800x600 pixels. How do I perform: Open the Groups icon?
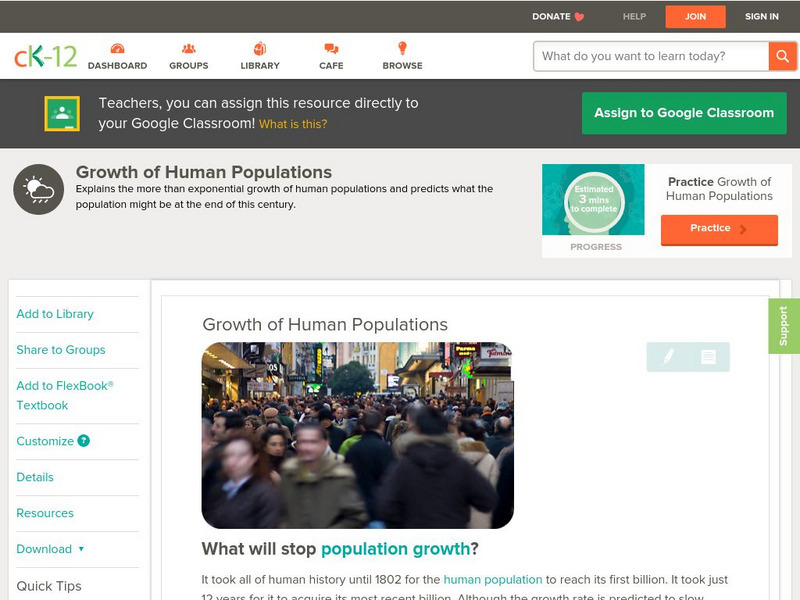coord(188,49)
